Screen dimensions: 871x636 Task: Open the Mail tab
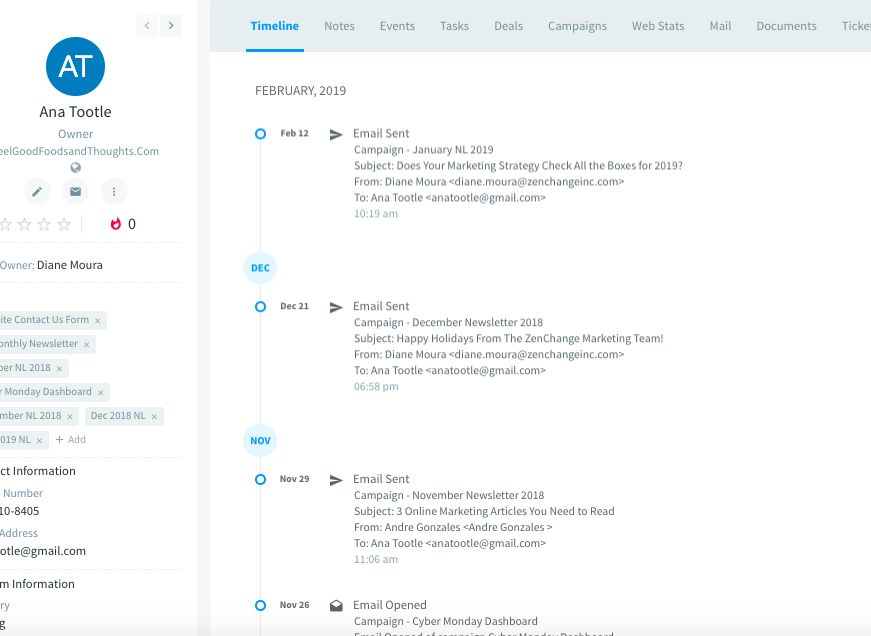click(720, 26)
